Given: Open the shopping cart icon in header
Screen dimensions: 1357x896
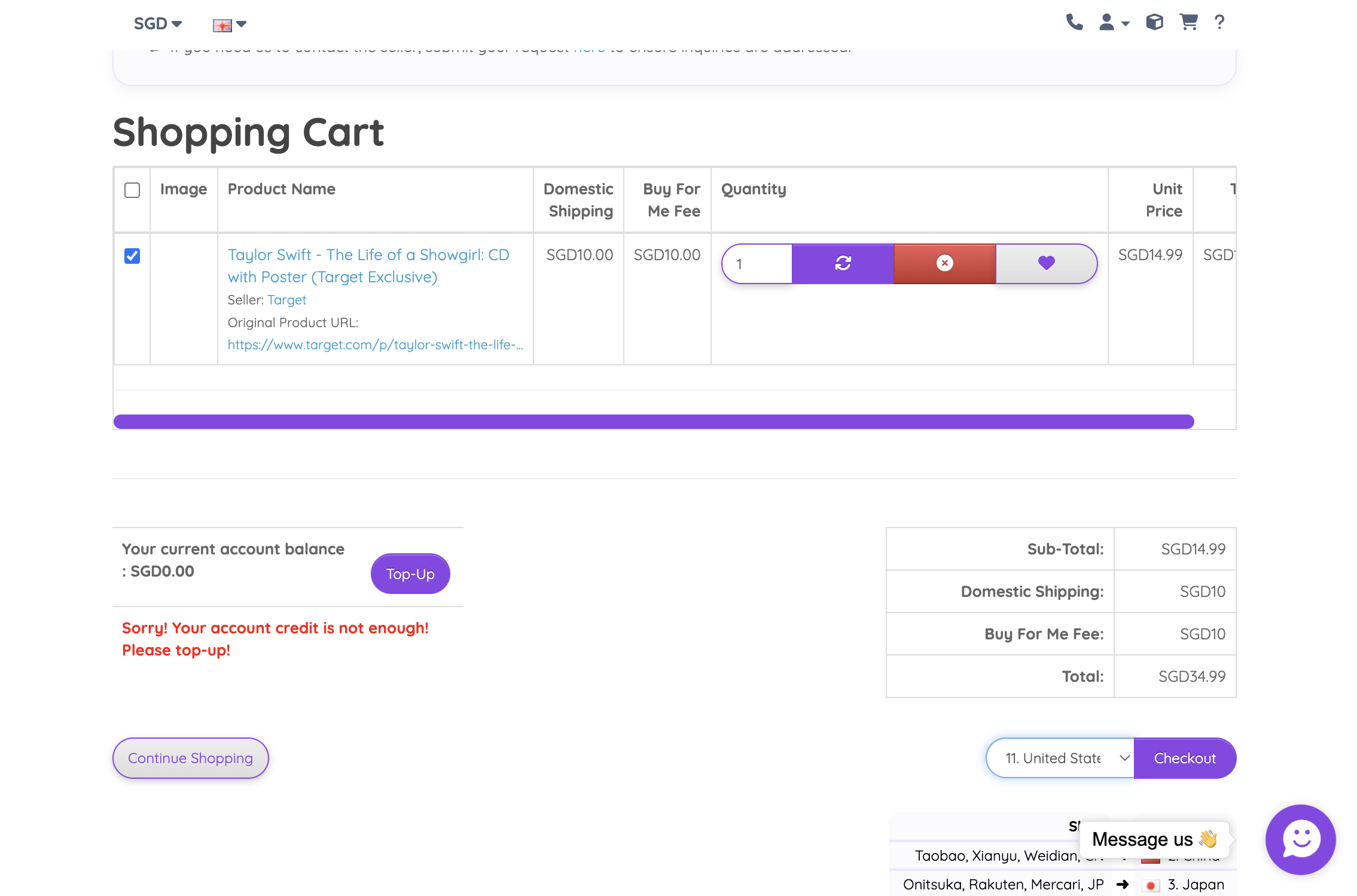Looking at the screenshot, I should 1188,23.
